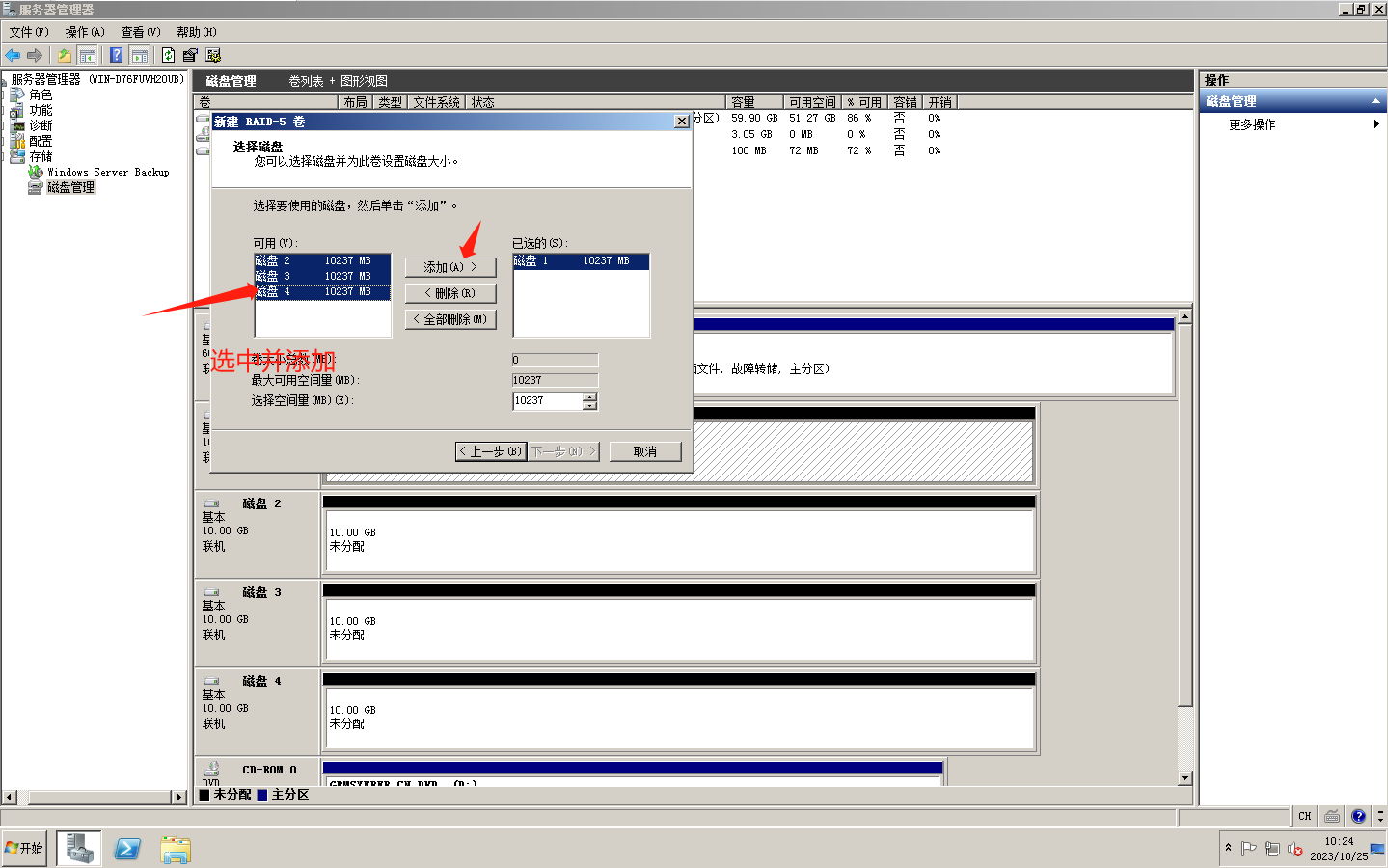This screenshot has height=868, width=1388.
Task: Open the 帮助(H) menu
Action: (197, 32)
